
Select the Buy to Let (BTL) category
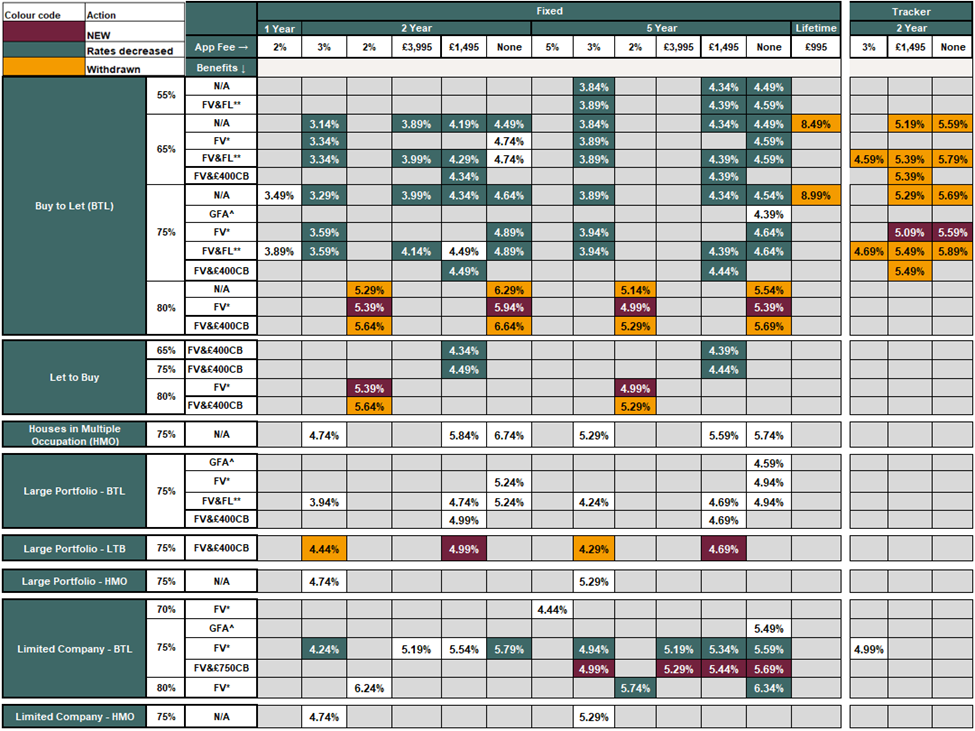click(x=73, y=207)
